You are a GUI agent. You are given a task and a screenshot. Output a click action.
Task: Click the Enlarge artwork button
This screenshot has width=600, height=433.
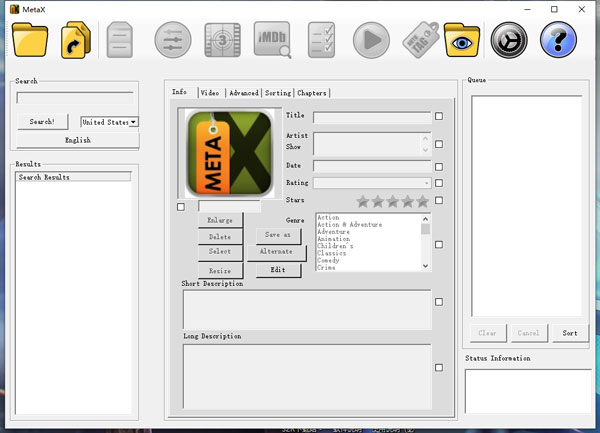click(x=220, y=220)
